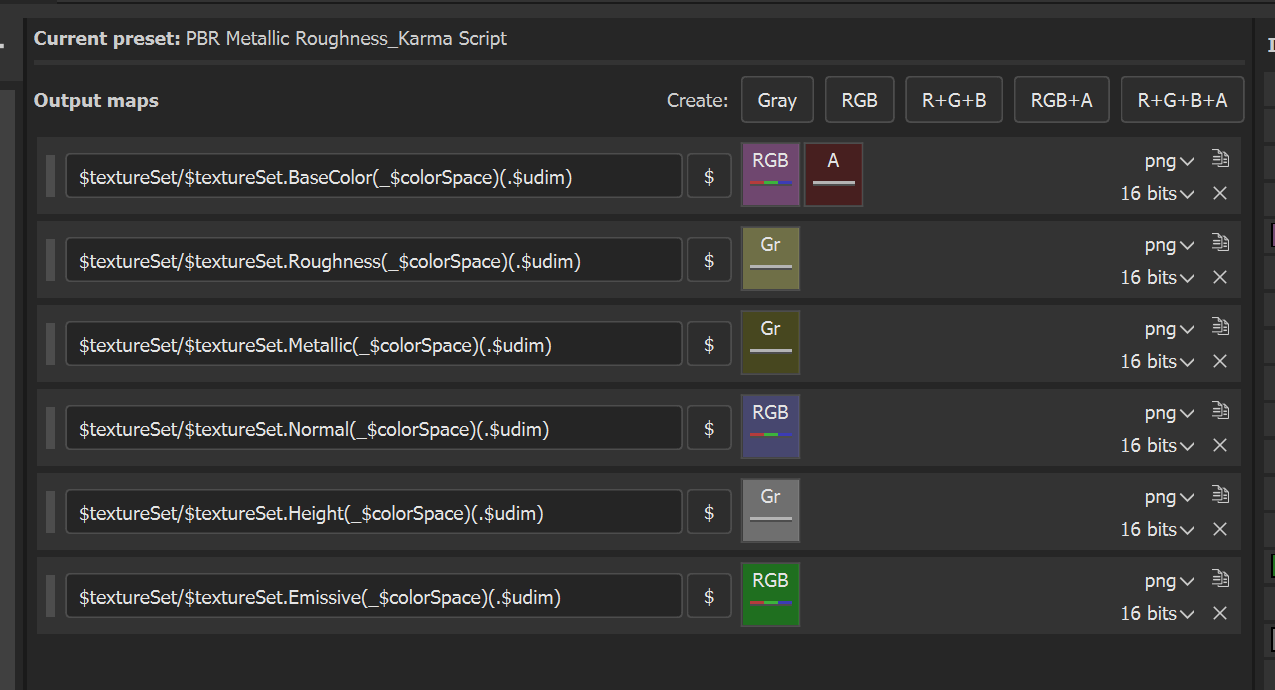Edit the Emissive filename pattern text
This screenshot has width=1275, height=690.
click(373, 595)
